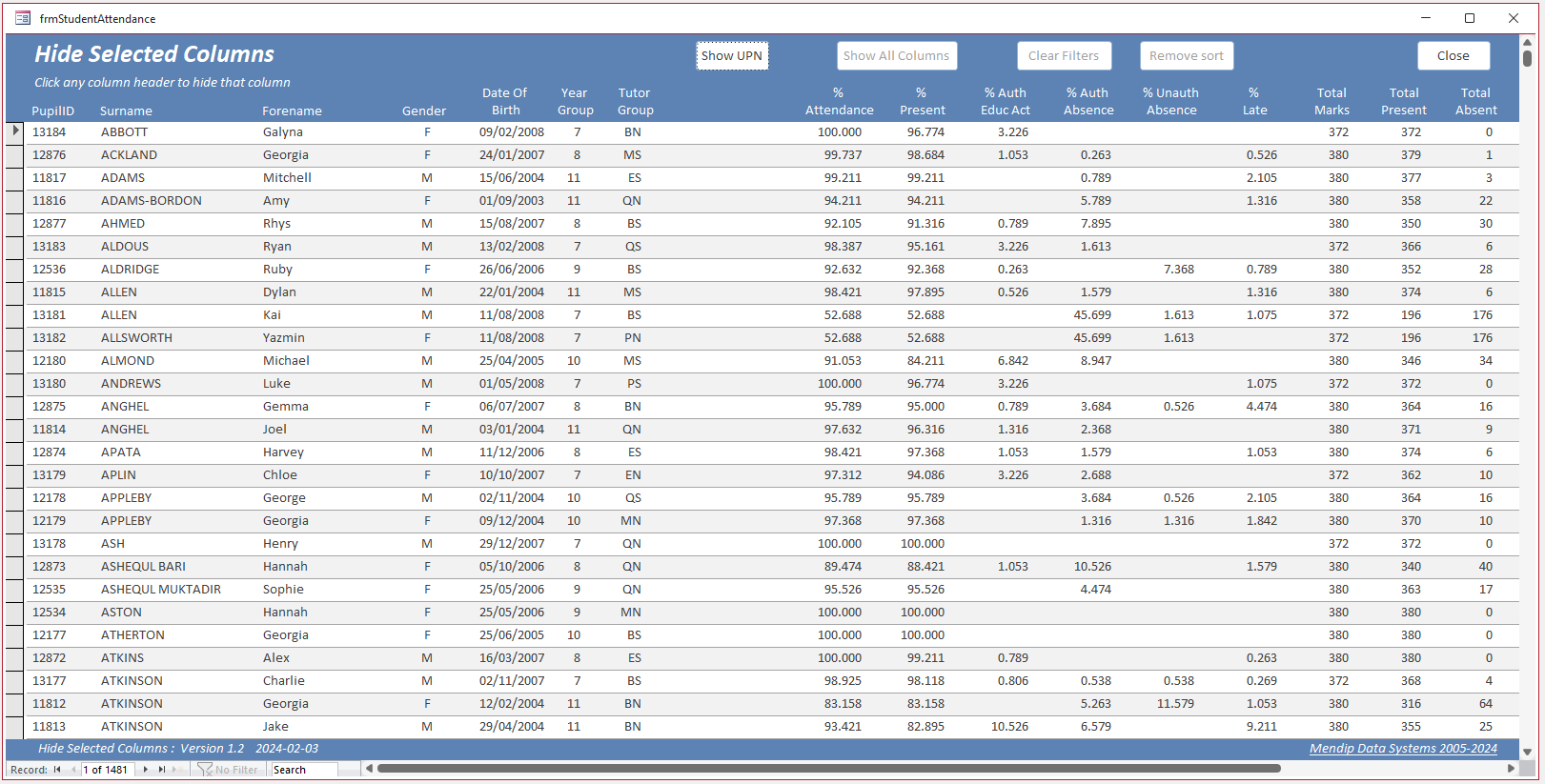Hide the Total Marks column header
The image size is (1545, 784).
click(x=1332, y=101)
